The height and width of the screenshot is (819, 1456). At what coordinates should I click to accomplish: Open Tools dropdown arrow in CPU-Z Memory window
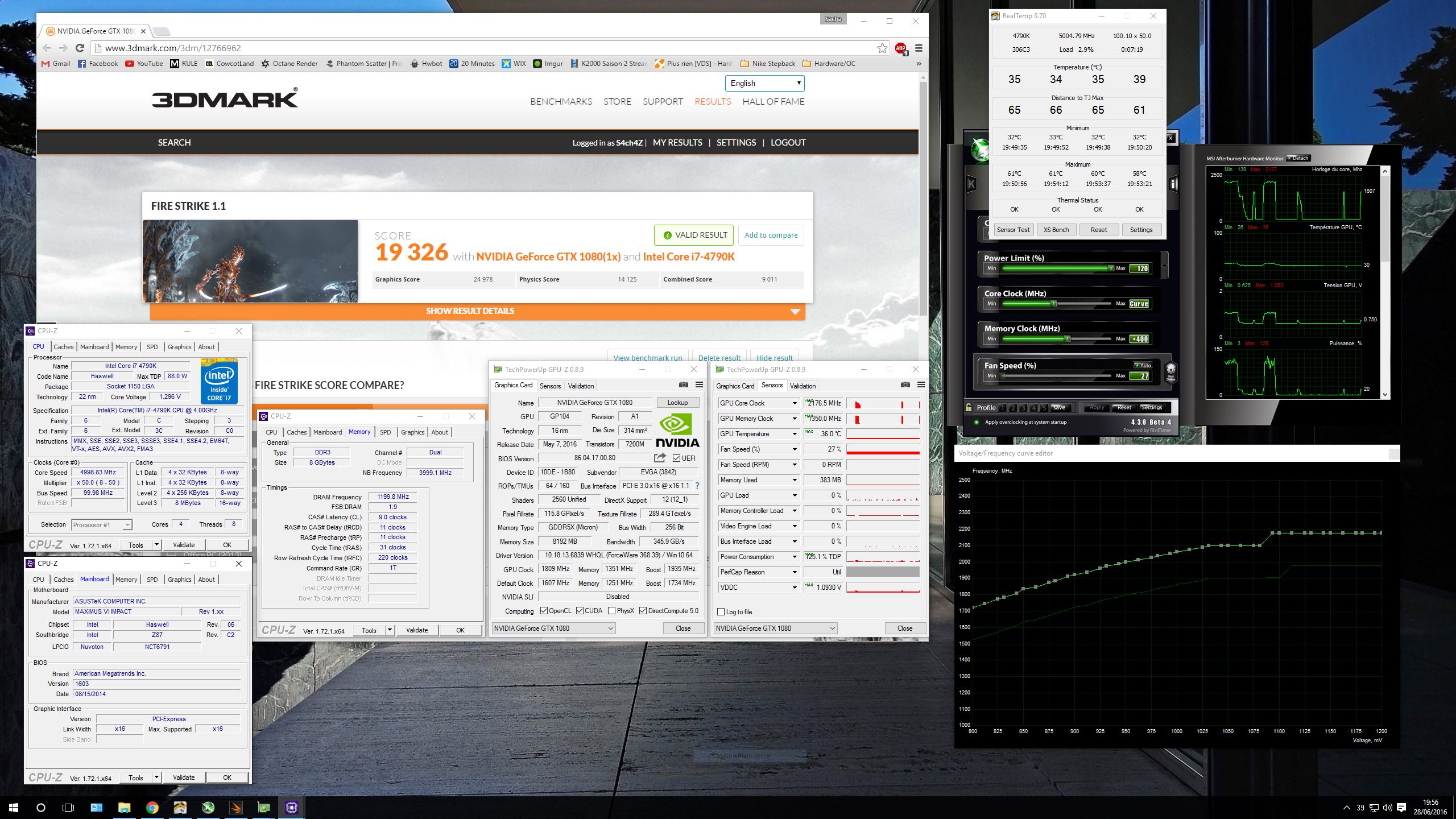(x=390, y=630)
